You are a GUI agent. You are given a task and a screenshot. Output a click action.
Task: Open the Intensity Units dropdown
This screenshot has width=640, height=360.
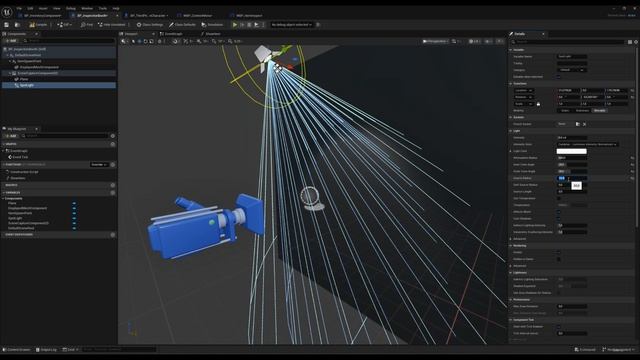[x=587, y=144]
